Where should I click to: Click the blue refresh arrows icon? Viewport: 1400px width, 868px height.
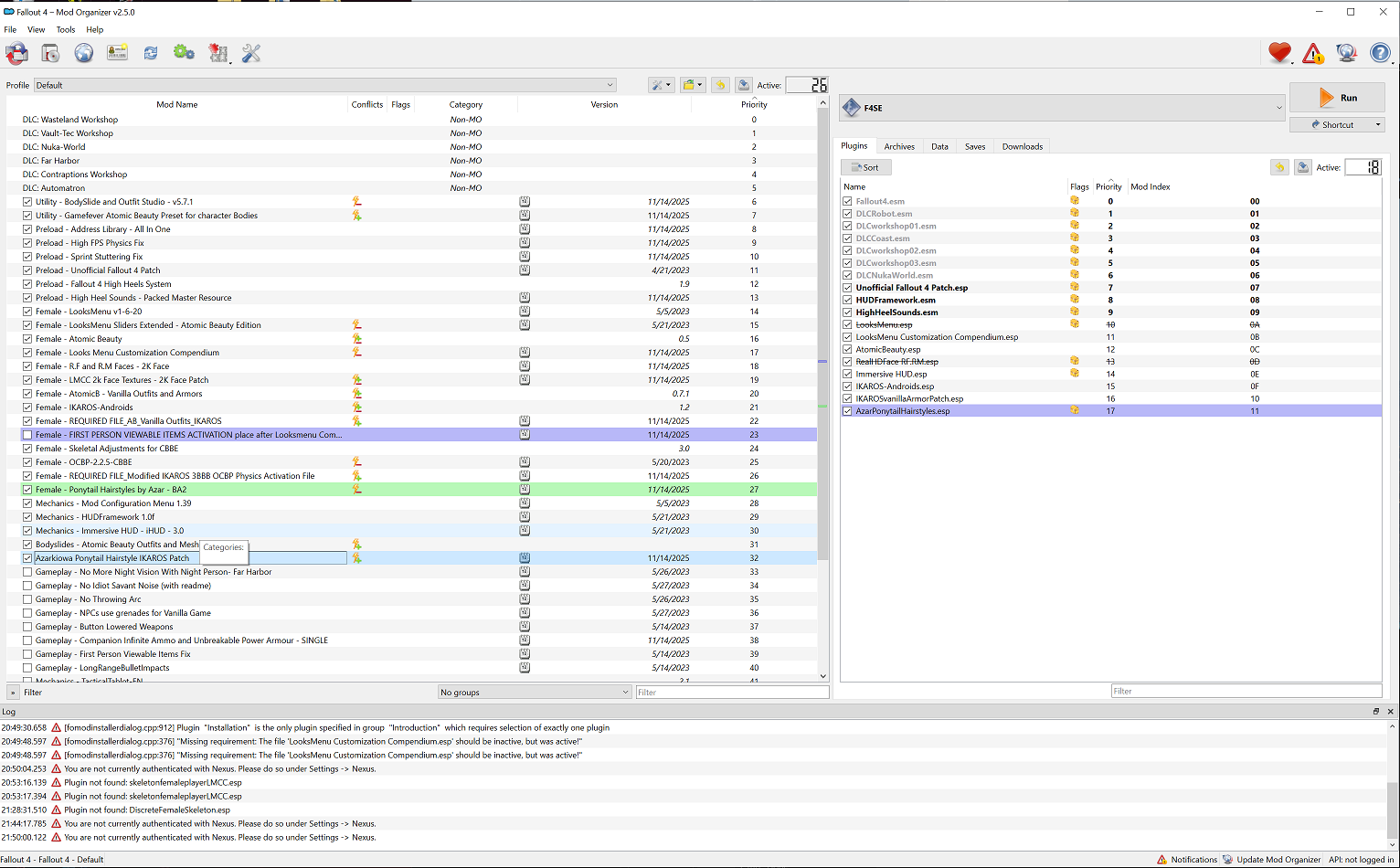point(151,53)
